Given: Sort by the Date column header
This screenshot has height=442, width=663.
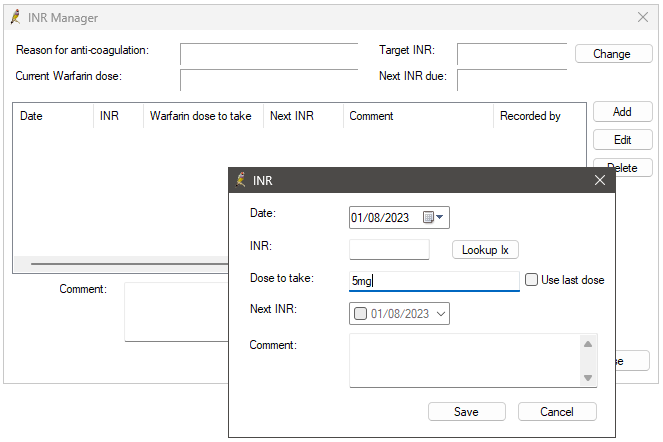Looking at the screenshot, I should click(x=53, y=115).
